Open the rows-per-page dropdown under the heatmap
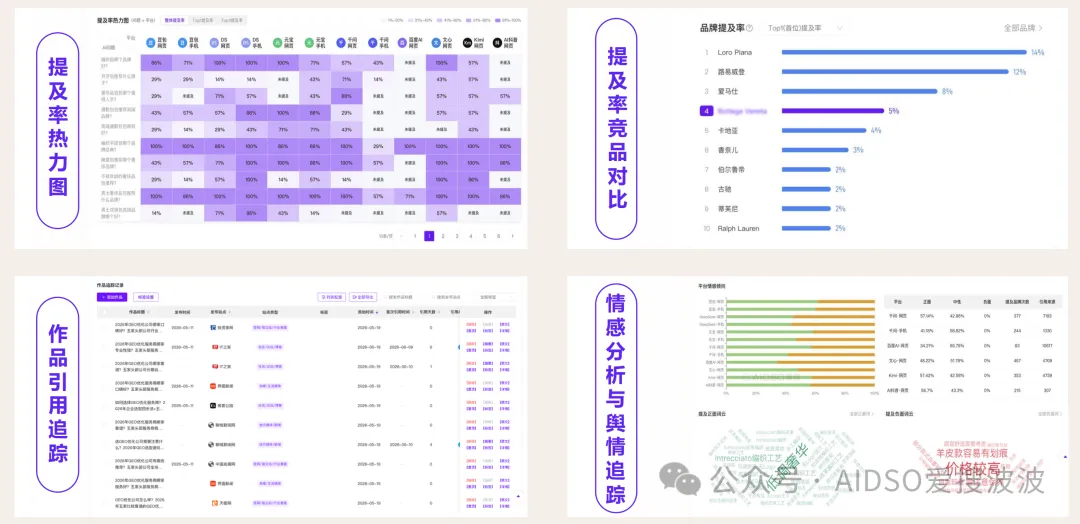Screen dimensions: 1080x524 pyautogui.click(x=390, y=236)
